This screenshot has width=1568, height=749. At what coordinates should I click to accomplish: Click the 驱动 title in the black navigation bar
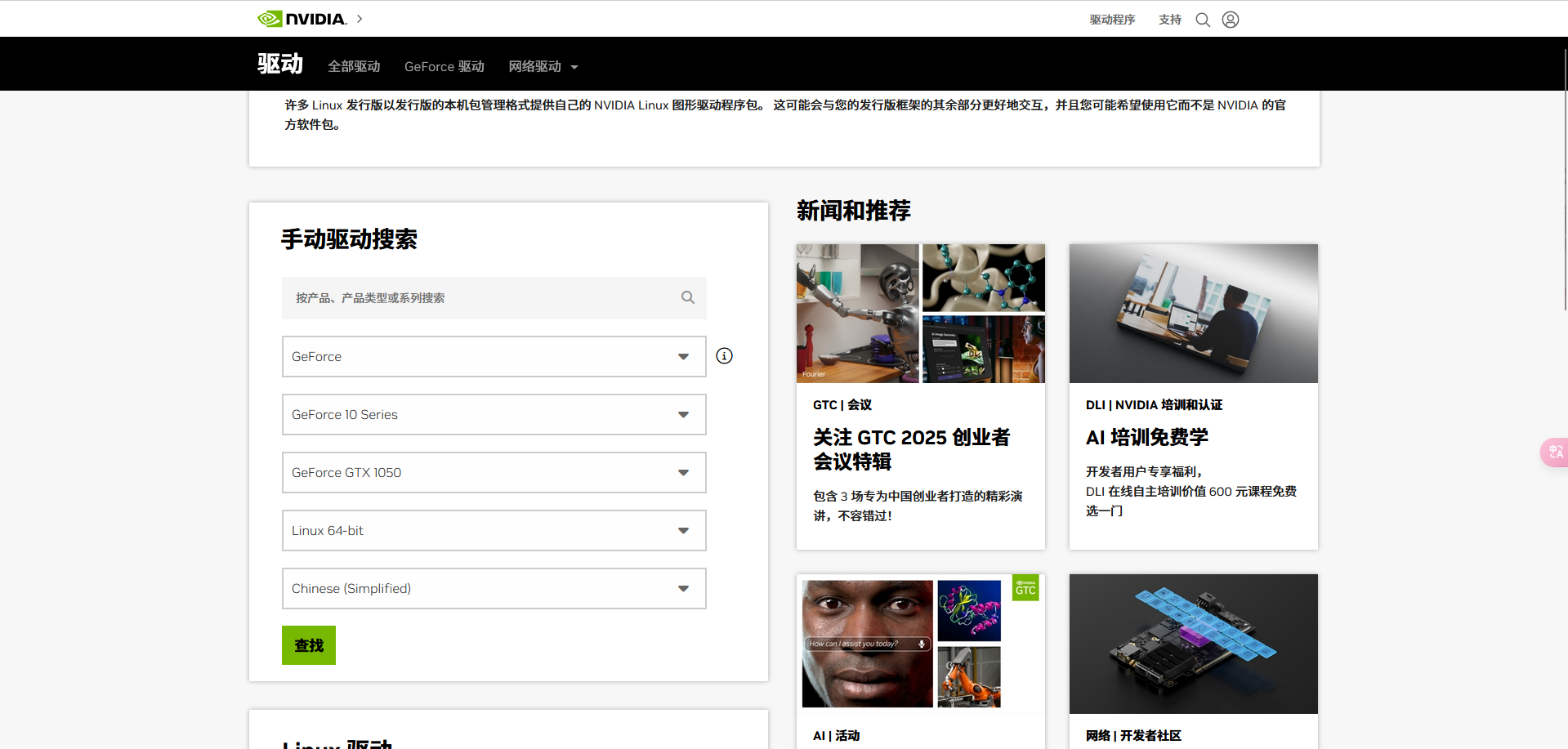280,64
